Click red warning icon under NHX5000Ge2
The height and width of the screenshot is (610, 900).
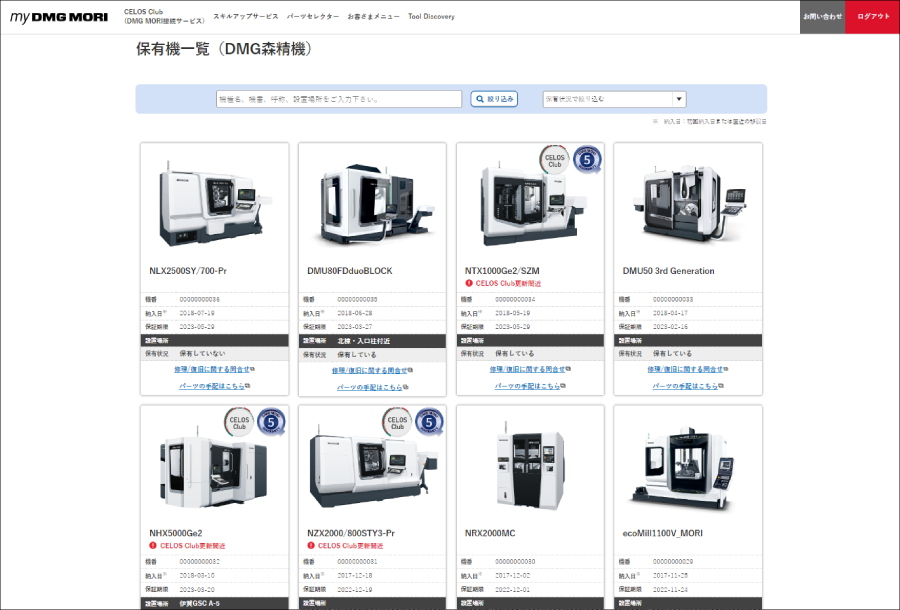point(153,546)
